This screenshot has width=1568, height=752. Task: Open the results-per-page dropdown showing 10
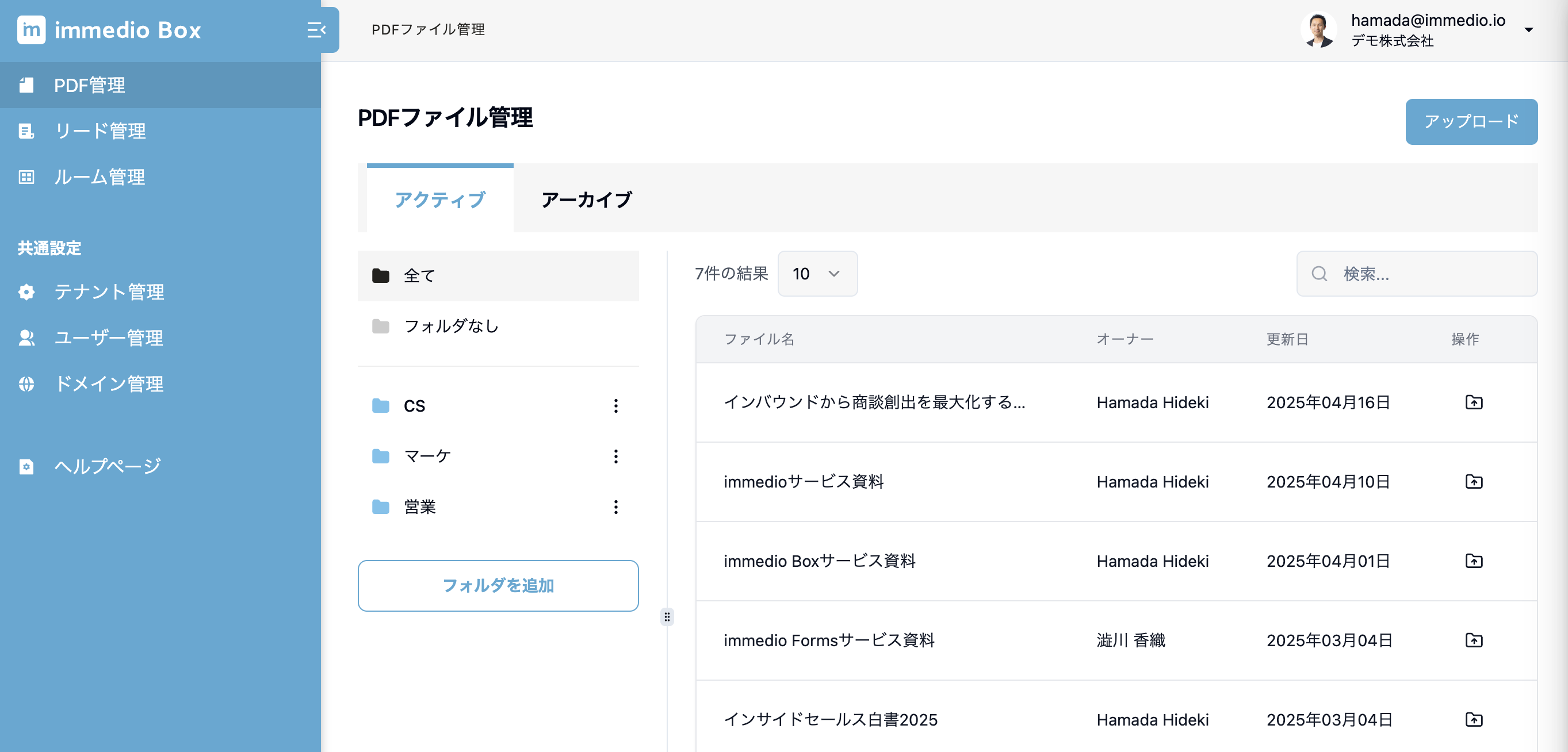(x=817, y=274)
